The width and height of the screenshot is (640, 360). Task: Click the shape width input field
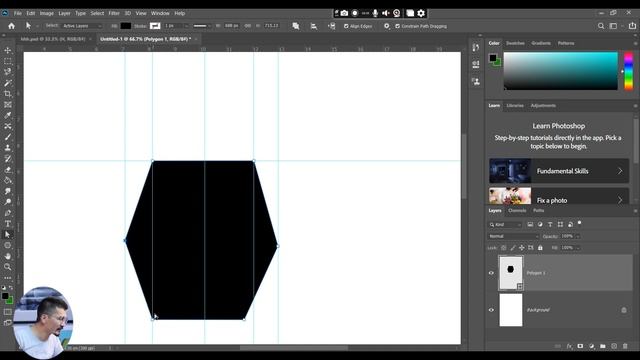click(x=231, y=26)
